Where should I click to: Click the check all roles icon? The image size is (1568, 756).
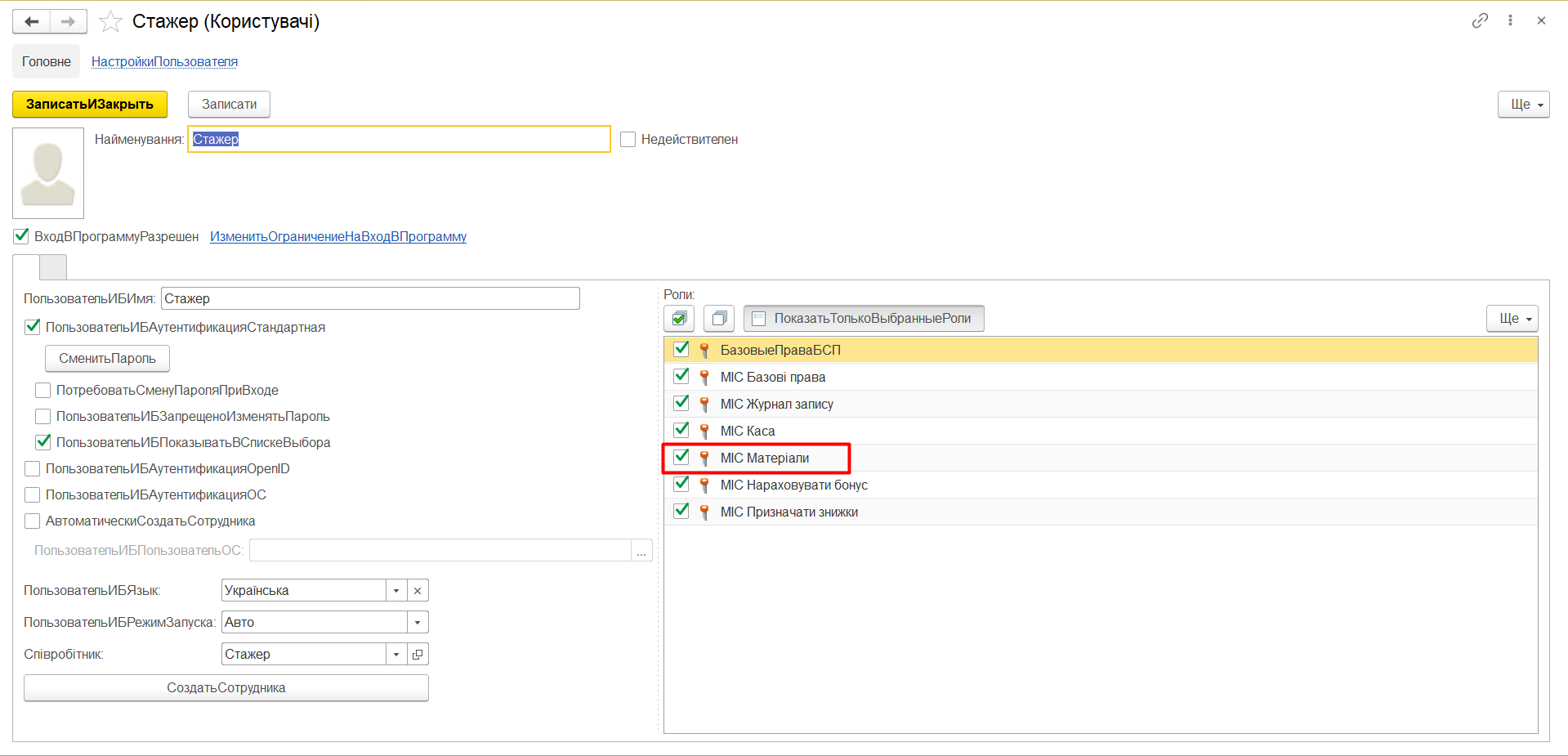pos(679,318)
